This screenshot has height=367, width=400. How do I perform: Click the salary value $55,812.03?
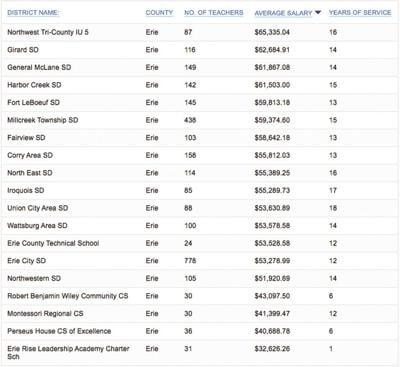point(272,155)
